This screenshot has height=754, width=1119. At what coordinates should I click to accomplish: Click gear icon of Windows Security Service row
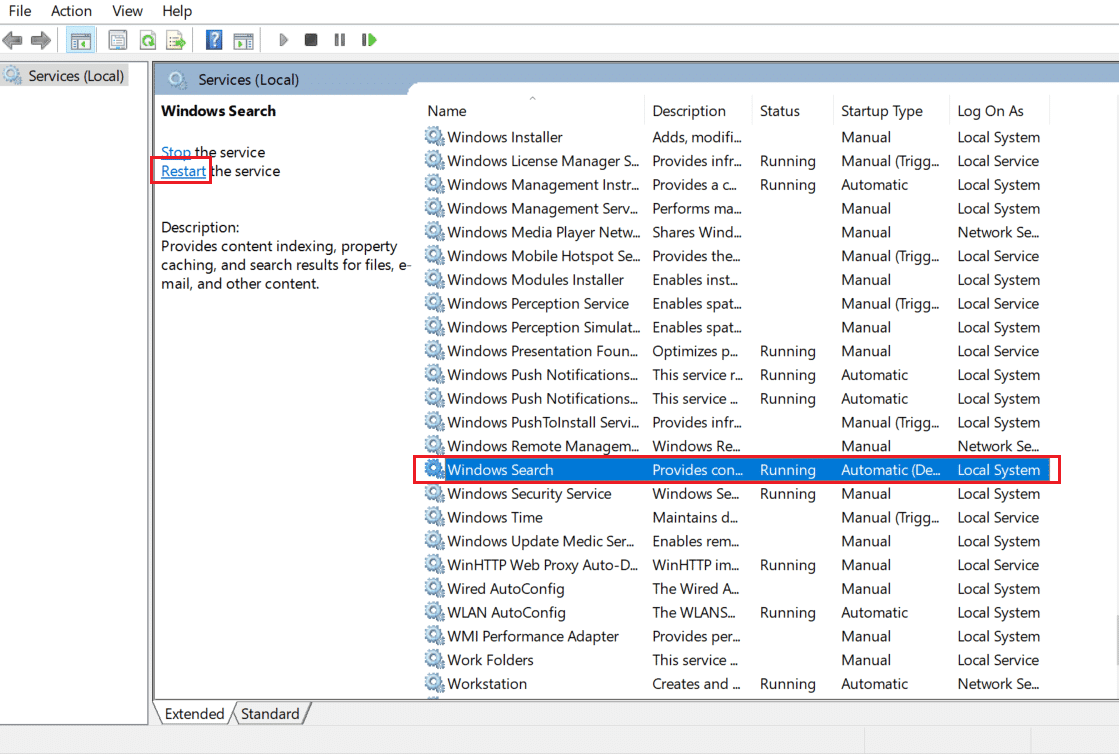[434, 492]
